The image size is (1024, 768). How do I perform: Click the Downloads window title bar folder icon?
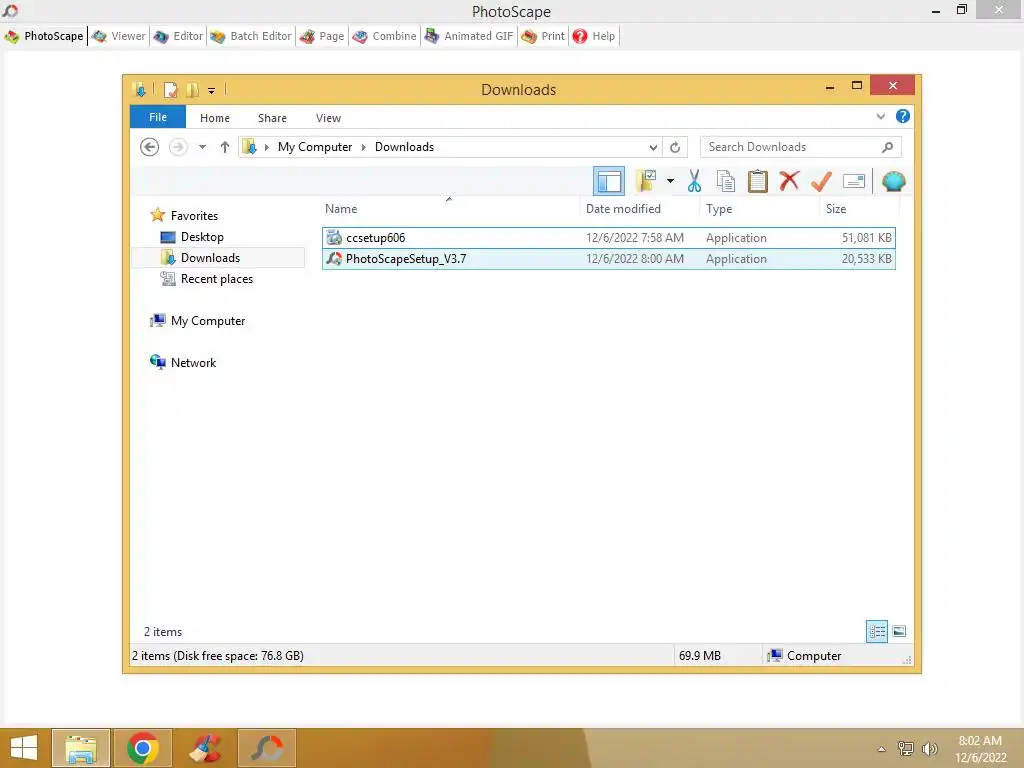[x=139, y=89]
